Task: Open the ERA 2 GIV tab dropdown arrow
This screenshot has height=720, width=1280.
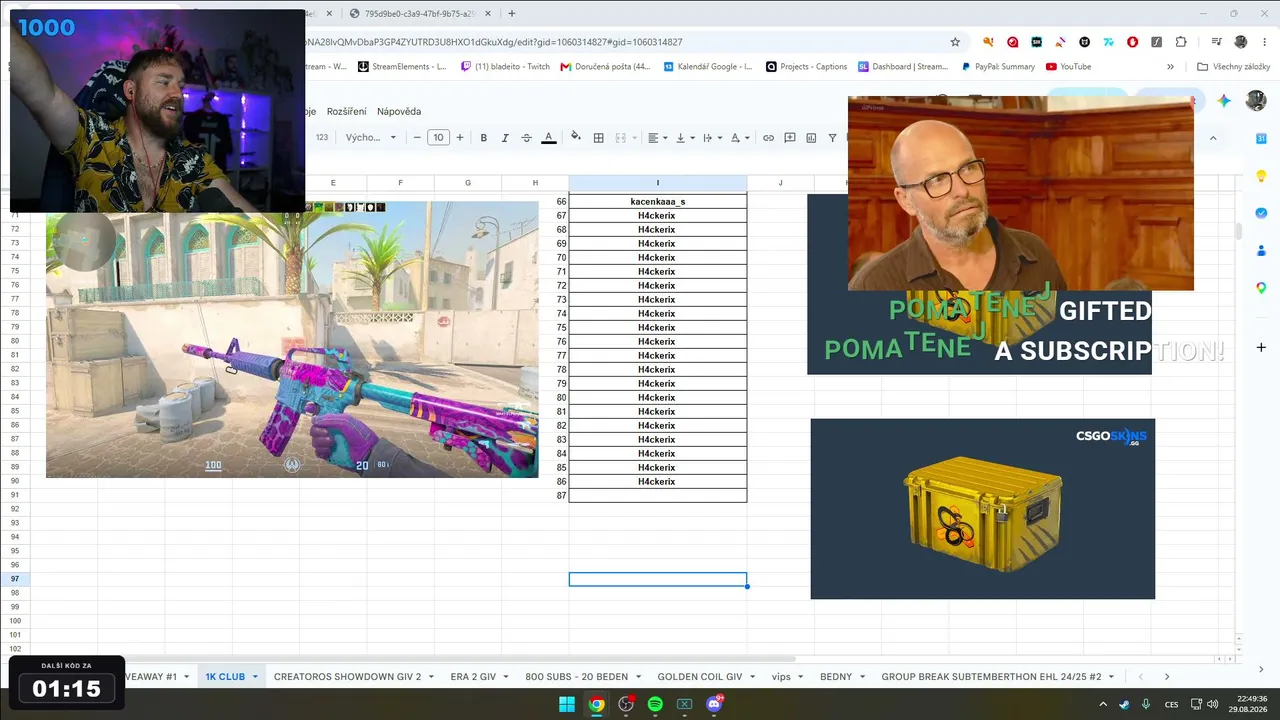Action: click(506, 677)
